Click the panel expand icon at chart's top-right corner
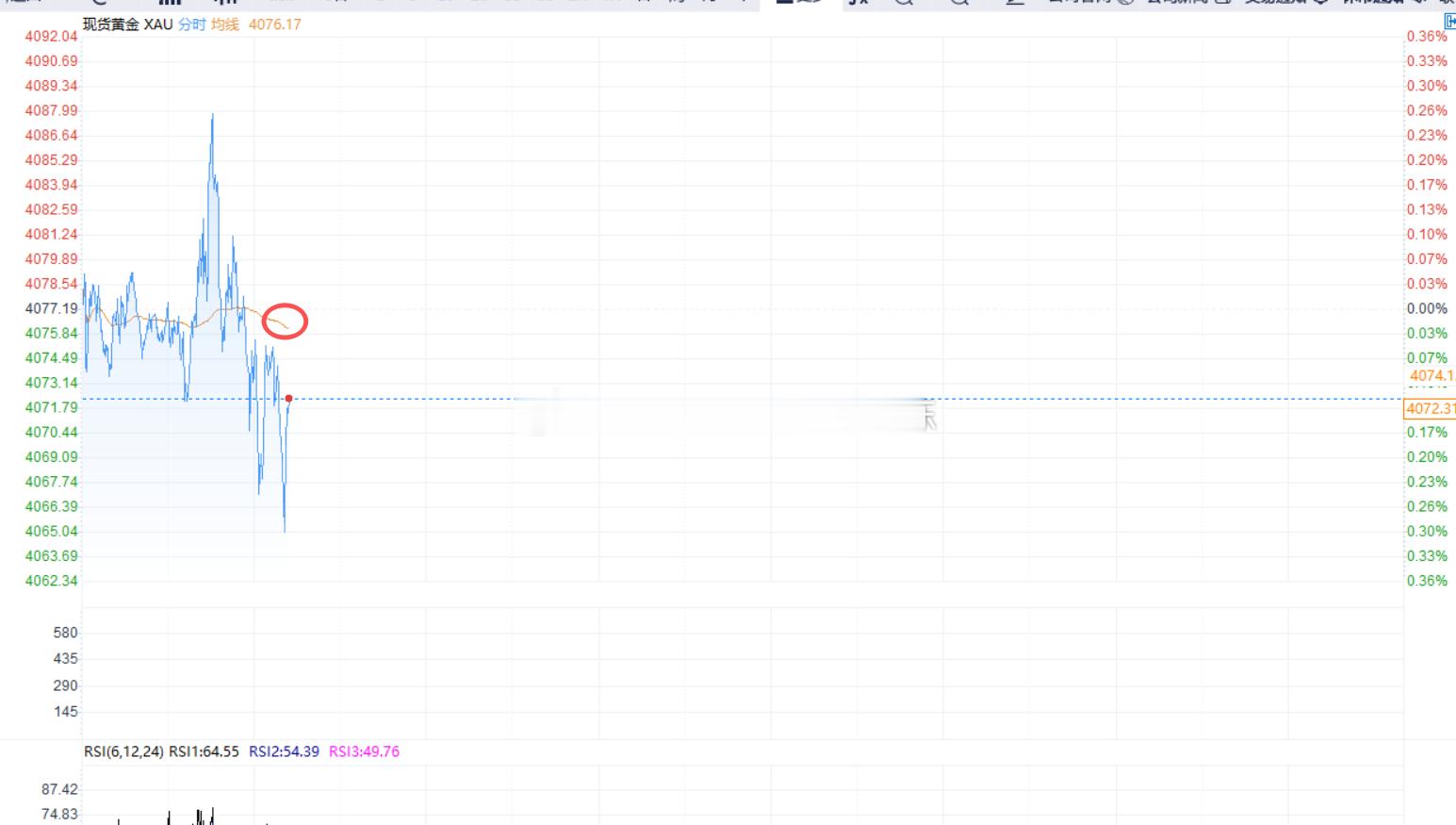This screenshot has width=1456, height=825. click(x=1450, y=21)
